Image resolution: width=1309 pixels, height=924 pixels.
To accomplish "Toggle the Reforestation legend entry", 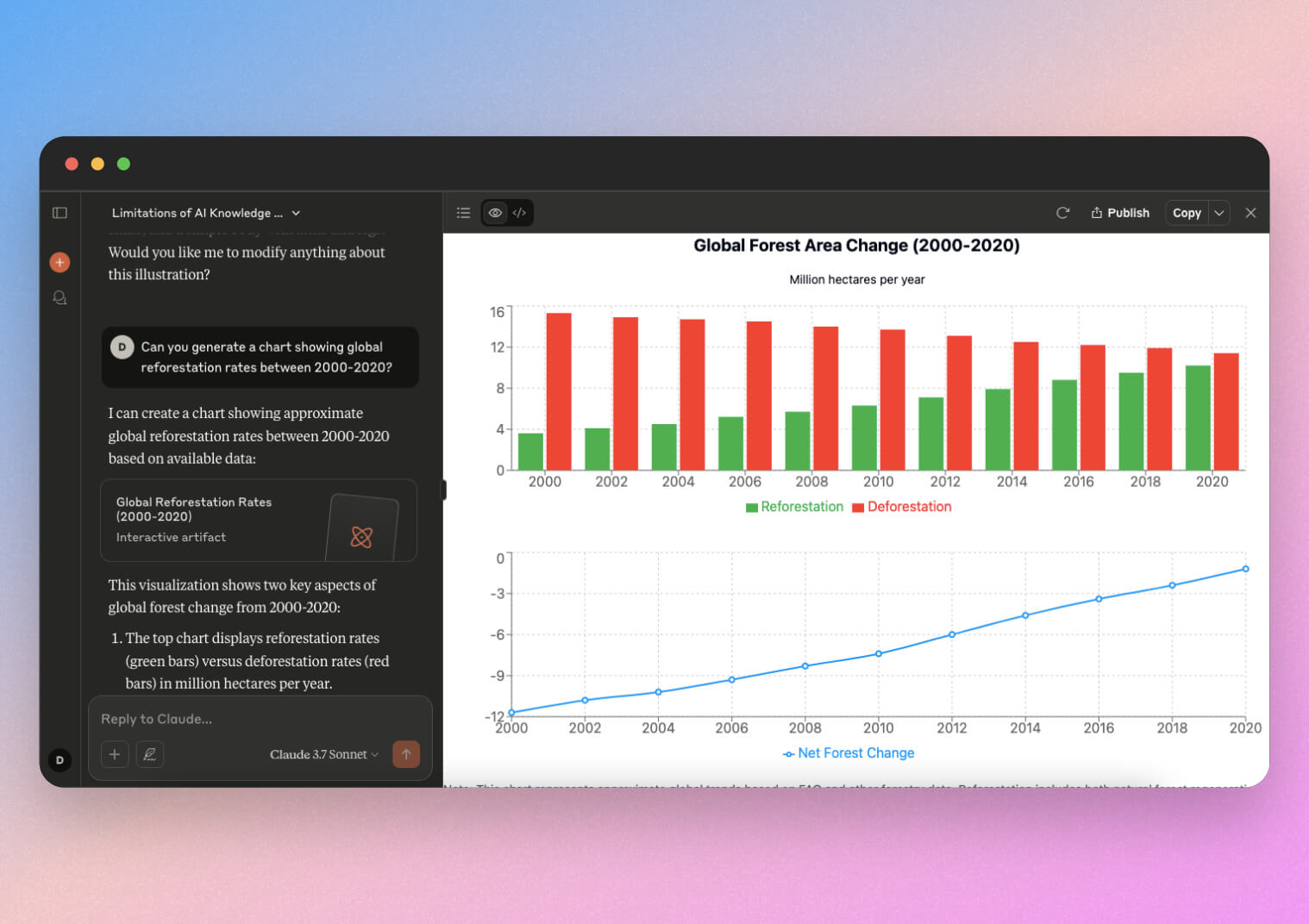I will coord(794,507).
